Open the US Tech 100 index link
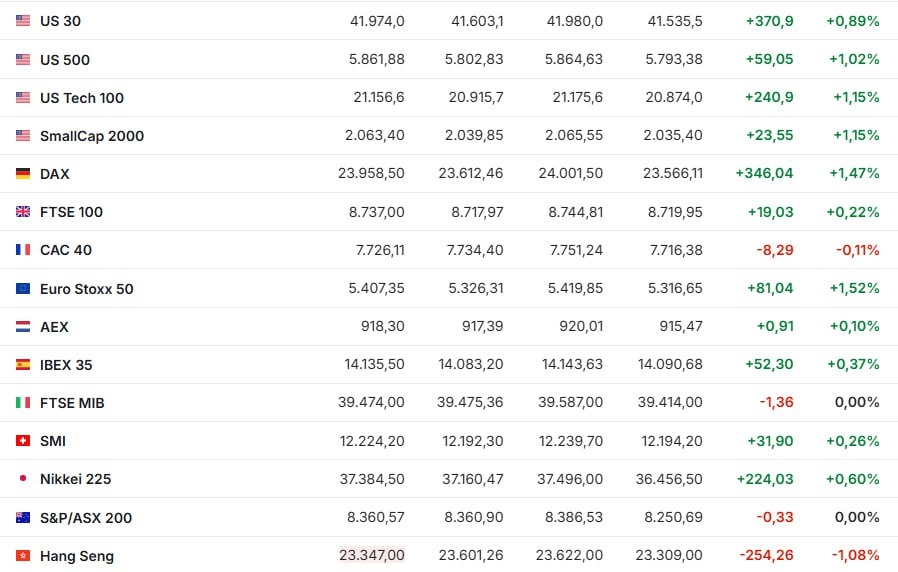 pyautogui.click(x=82, y=98)
